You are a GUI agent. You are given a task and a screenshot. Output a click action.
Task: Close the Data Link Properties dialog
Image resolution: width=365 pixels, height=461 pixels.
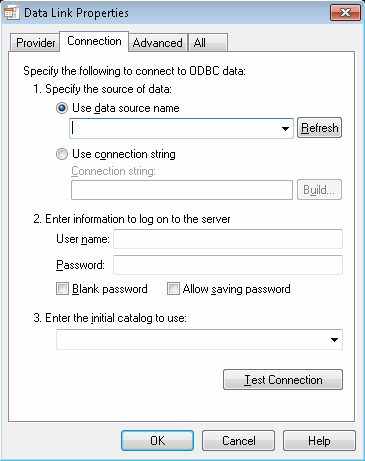tap(345, 13)
